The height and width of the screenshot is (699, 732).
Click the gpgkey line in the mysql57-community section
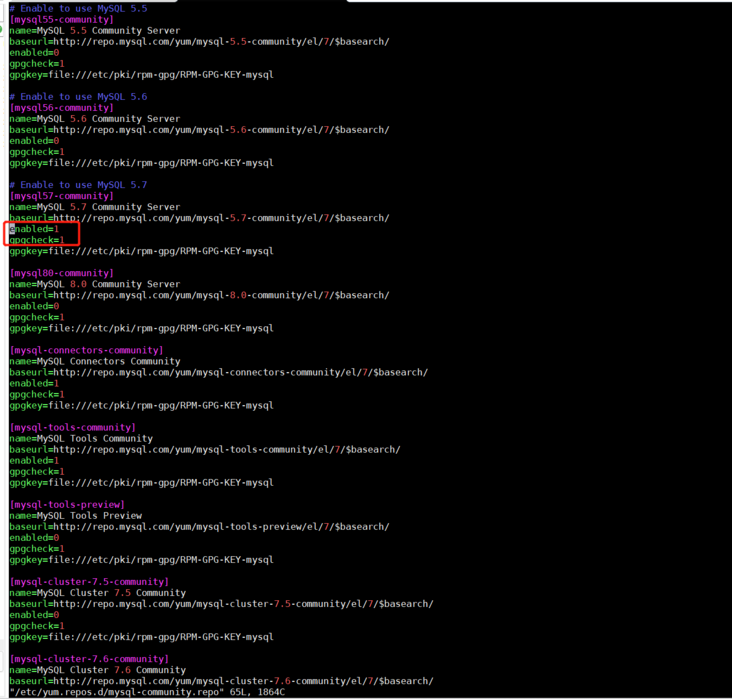(x=141, y=251)
